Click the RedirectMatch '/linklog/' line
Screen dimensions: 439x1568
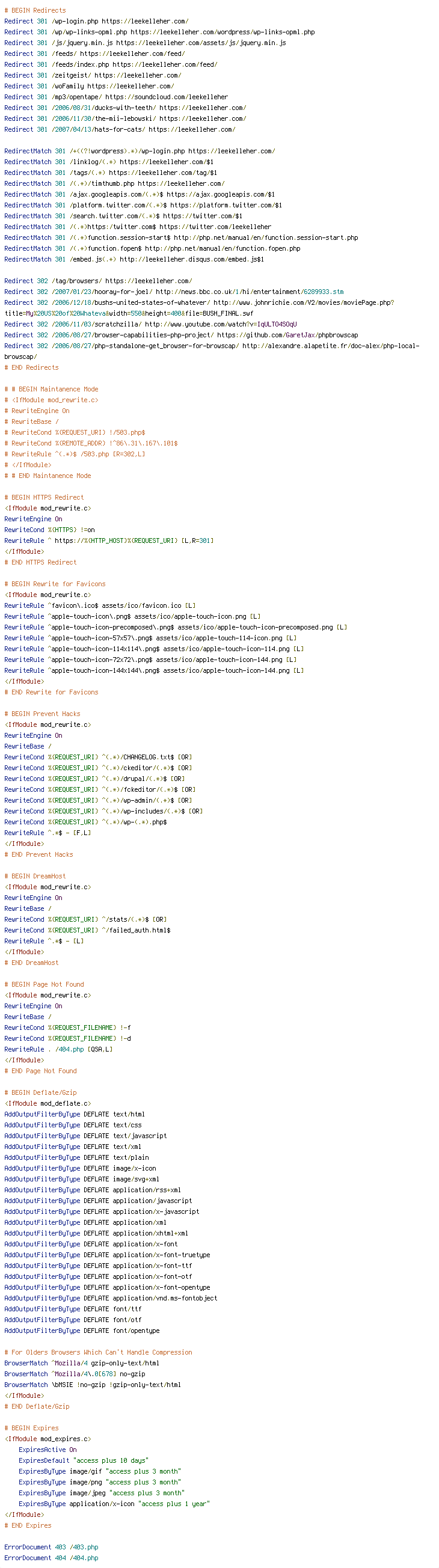[109, 162]
